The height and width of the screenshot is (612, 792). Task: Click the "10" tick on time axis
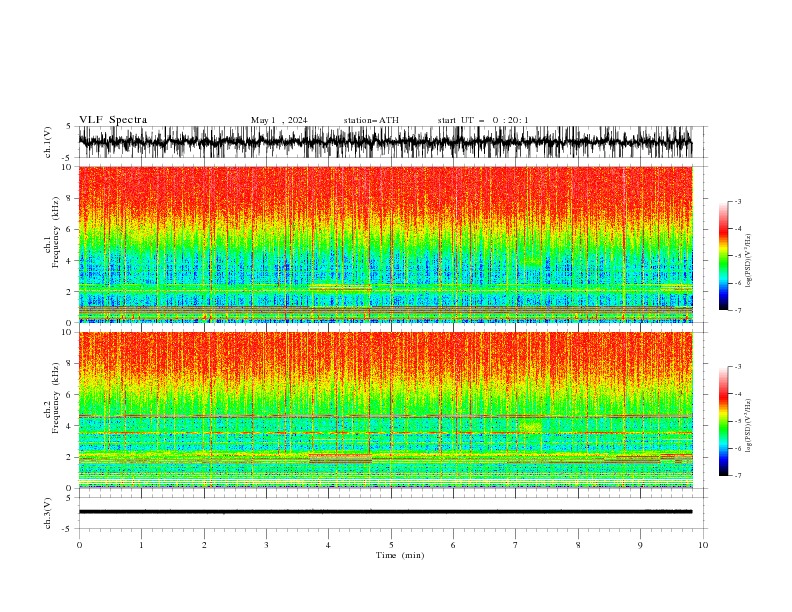click(x=703, y=545)
